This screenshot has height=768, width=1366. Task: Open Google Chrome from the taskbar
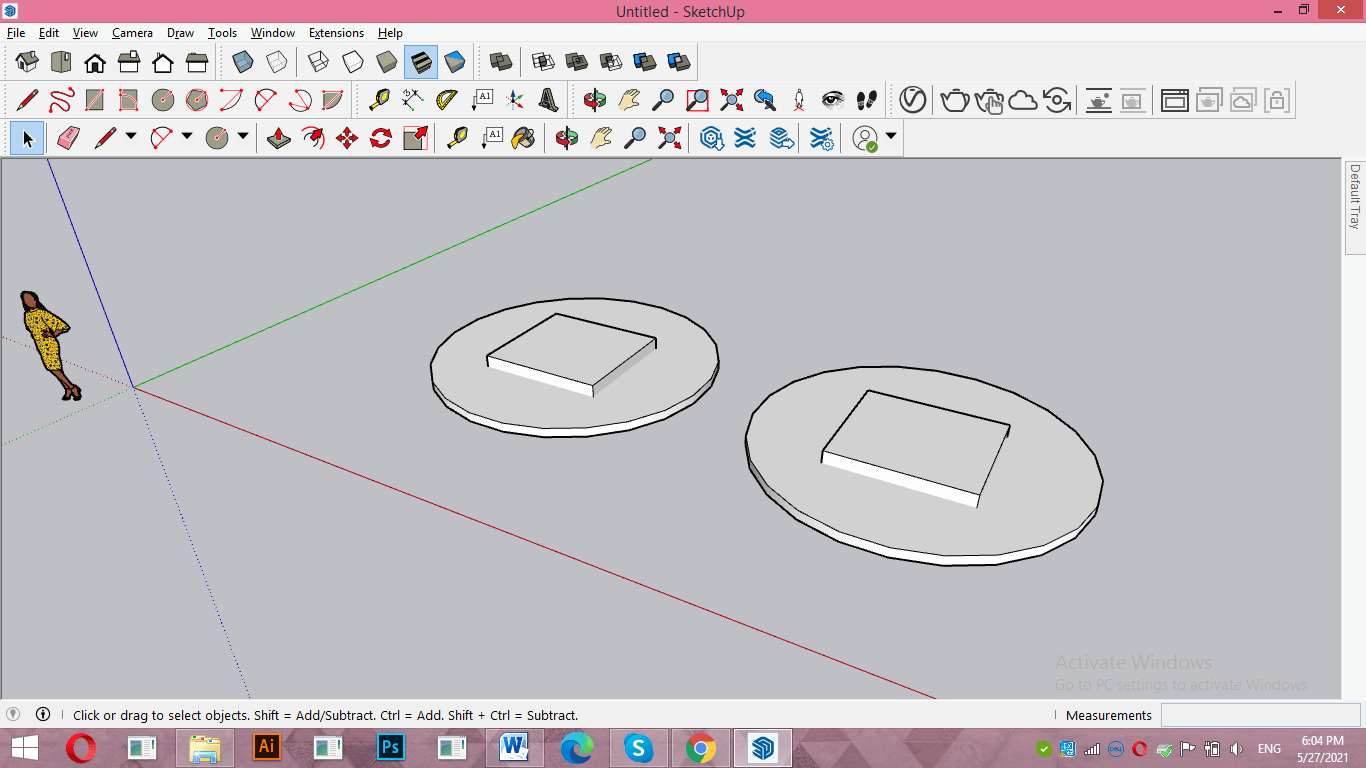pyautogui.click(x=701, y=747)
